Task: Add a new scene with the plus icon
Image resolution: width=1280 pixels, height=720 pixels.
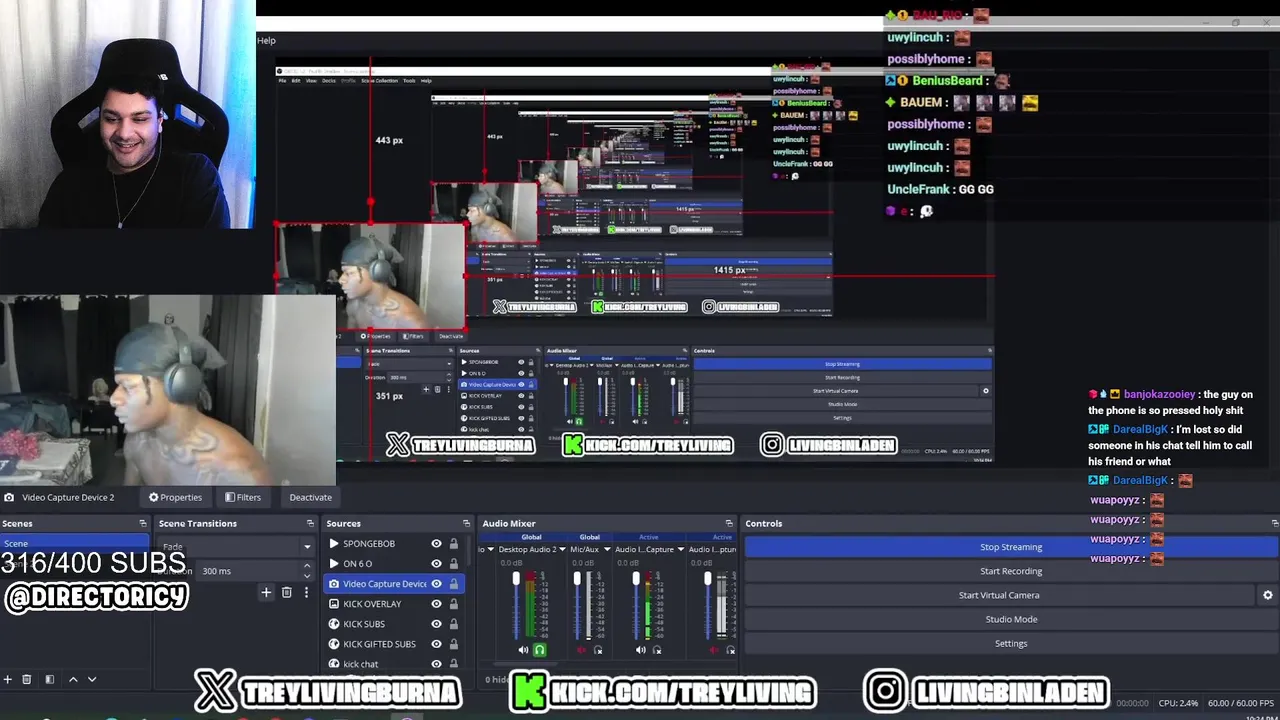Action: pyautogui.click(x=8, y=679)
